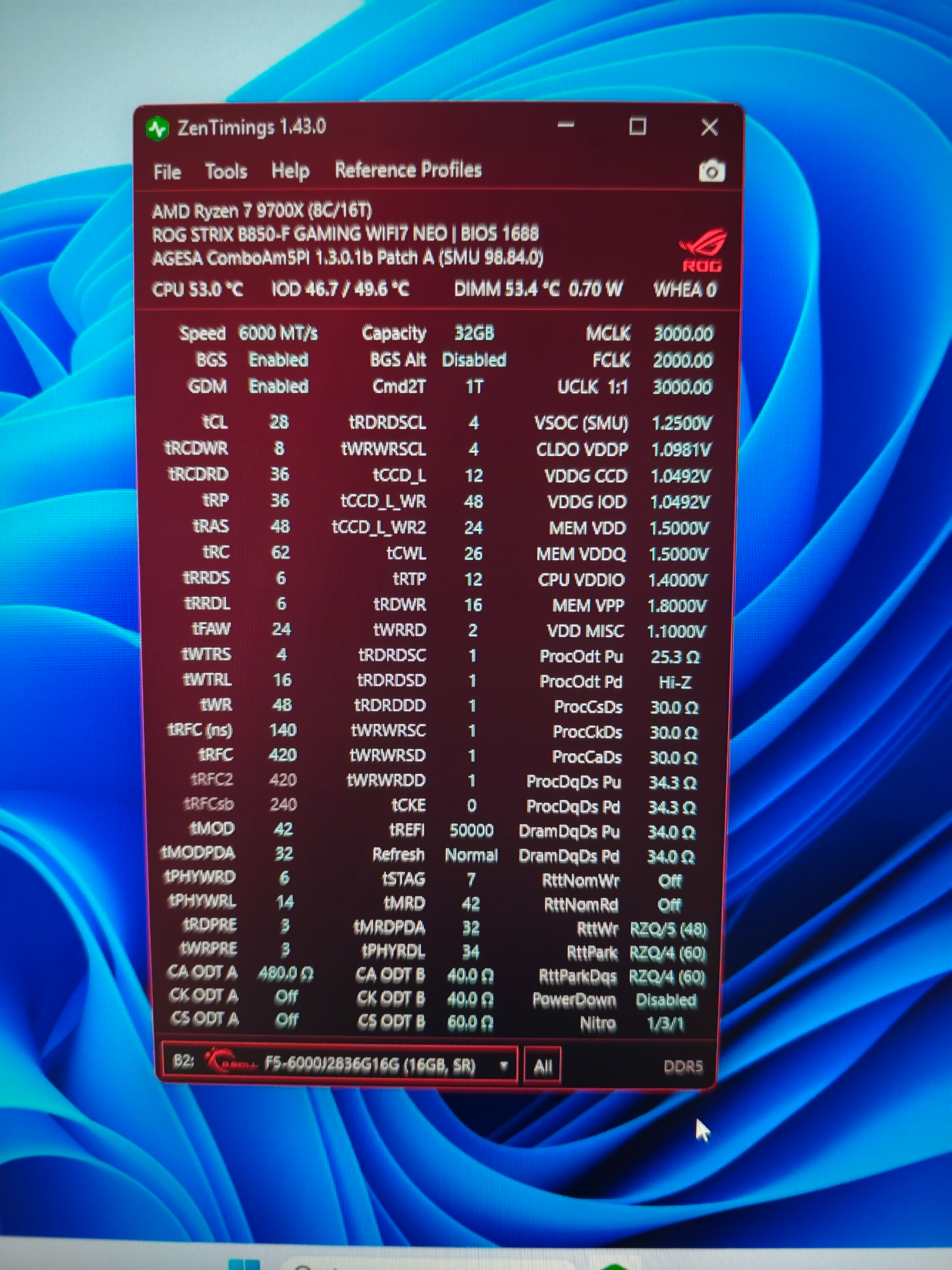This screenshot has width=952, height=1270.
Task: Open the Help menu
Action: pos(290,171)
